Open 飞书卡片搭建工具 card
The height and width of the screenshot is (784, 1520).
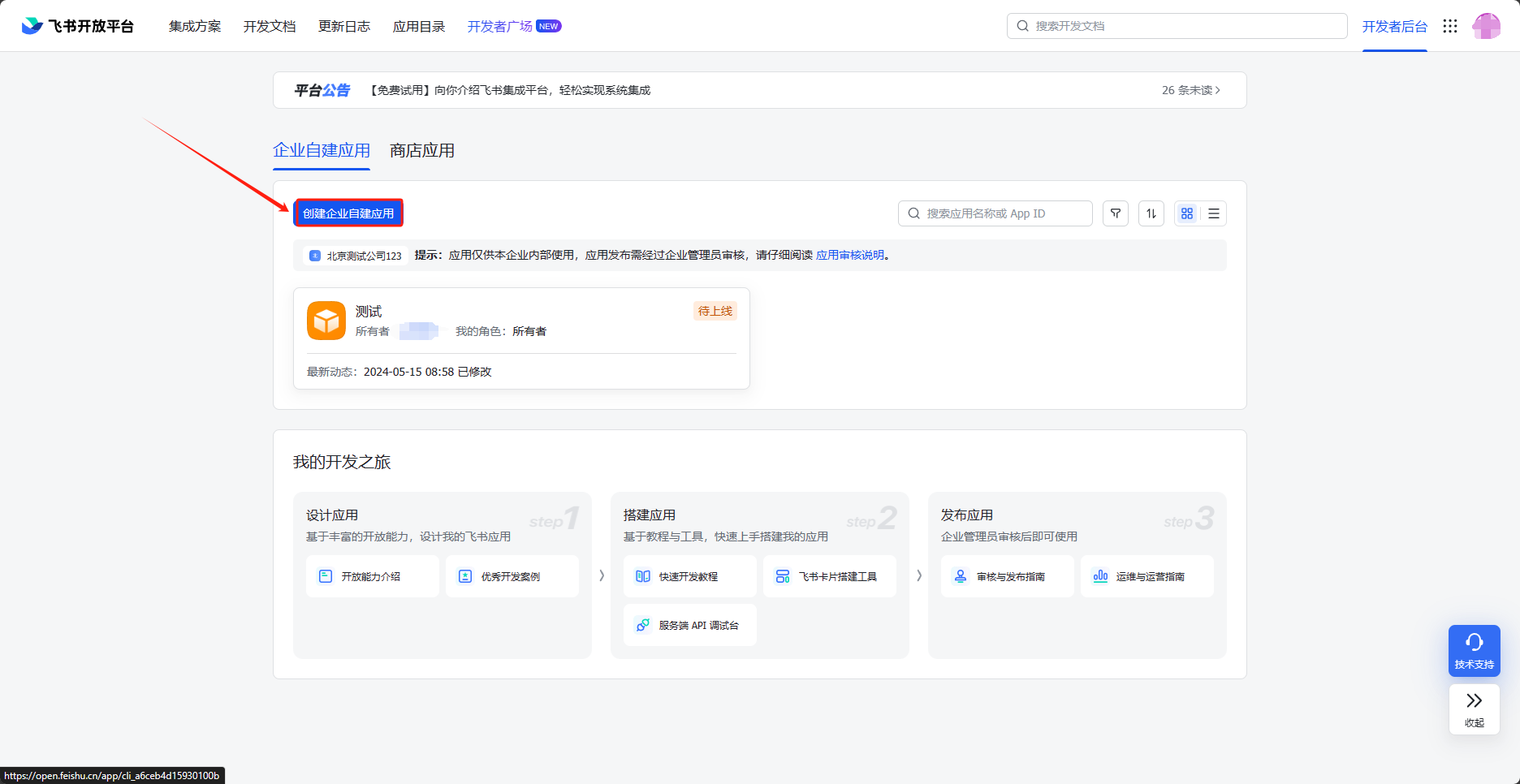[x=830, y=576]
